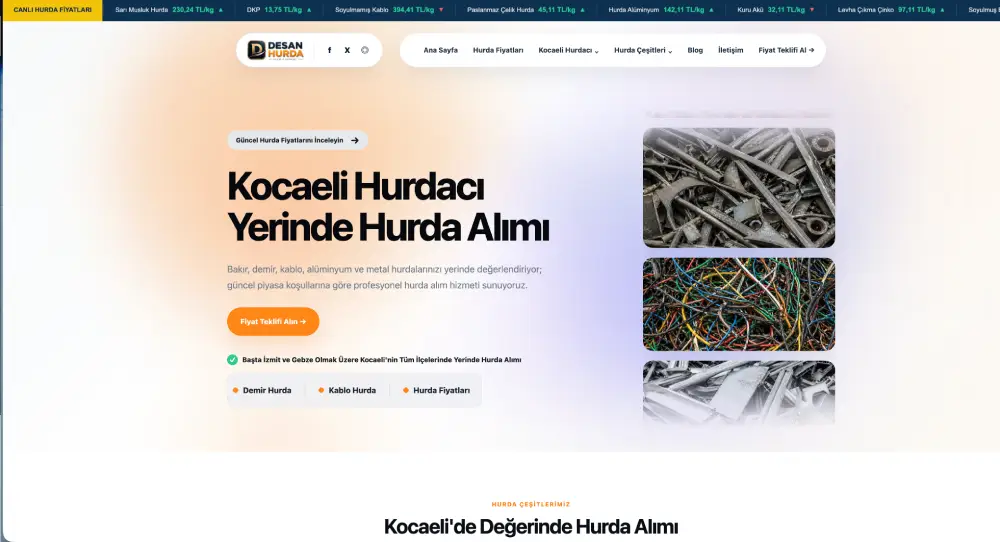Click the aluminum scrap thumbnail
Screen dimensions: 1000x542
click(739, 392)
